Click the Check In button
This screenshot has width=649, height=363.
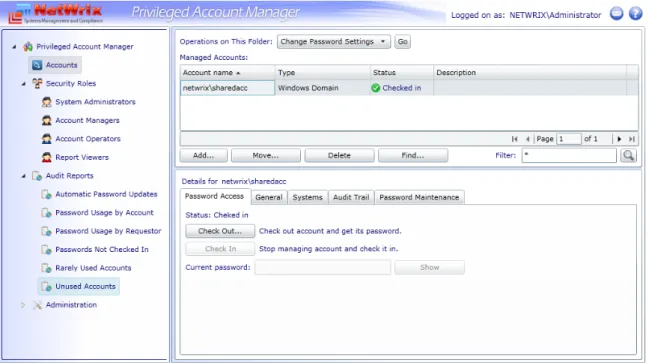220,249
